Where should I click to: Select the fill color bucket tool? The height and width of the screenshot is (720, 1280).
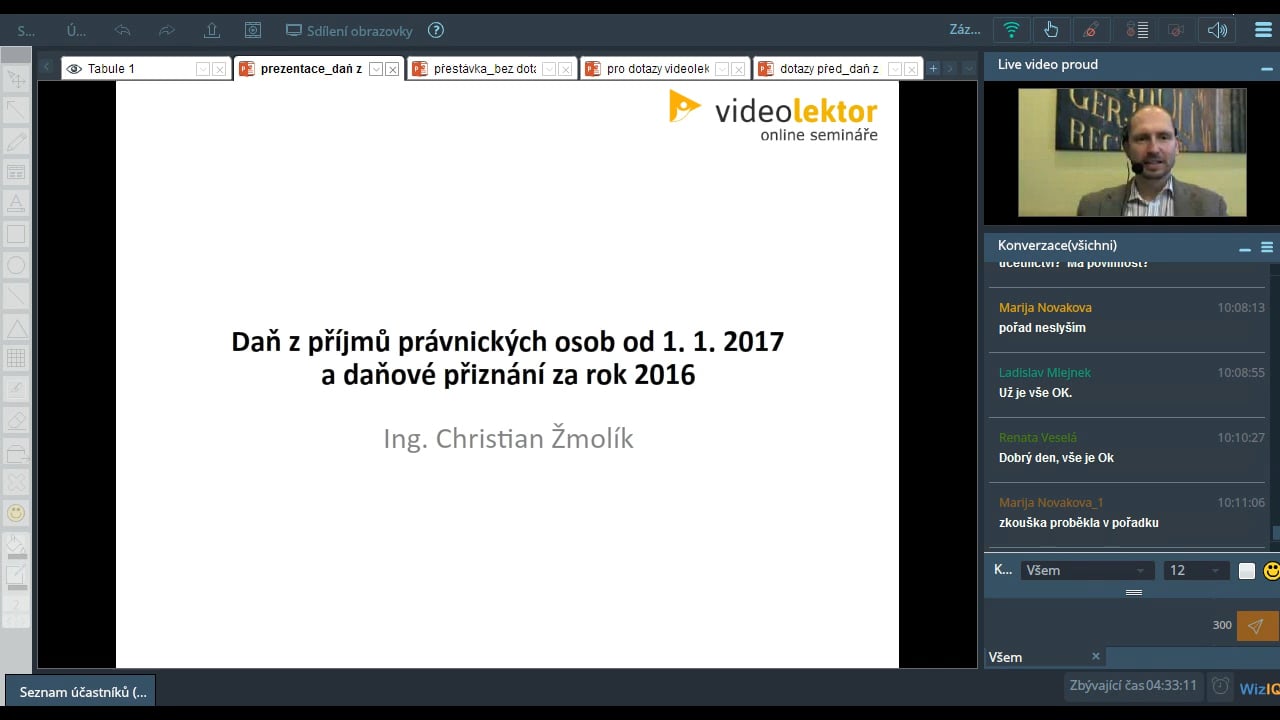click(x=16, y=545)
